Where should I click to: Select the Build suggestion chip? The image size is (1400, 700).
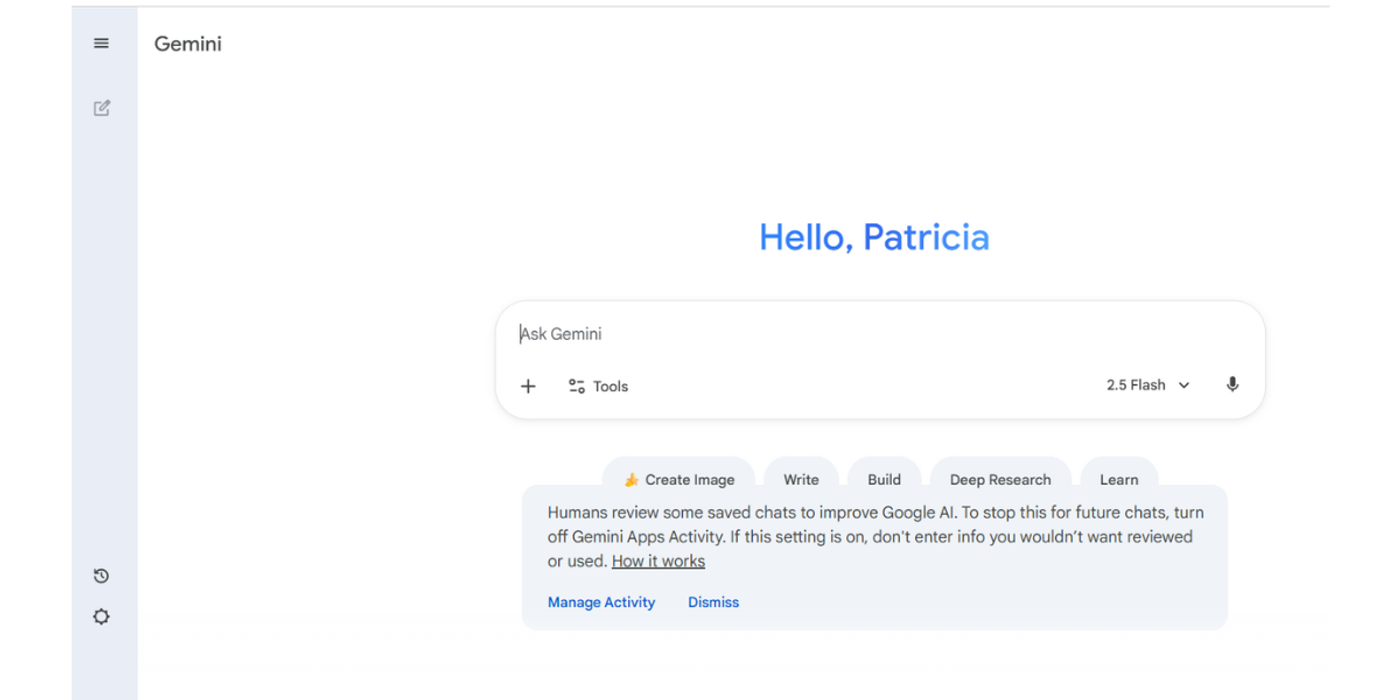884,479
